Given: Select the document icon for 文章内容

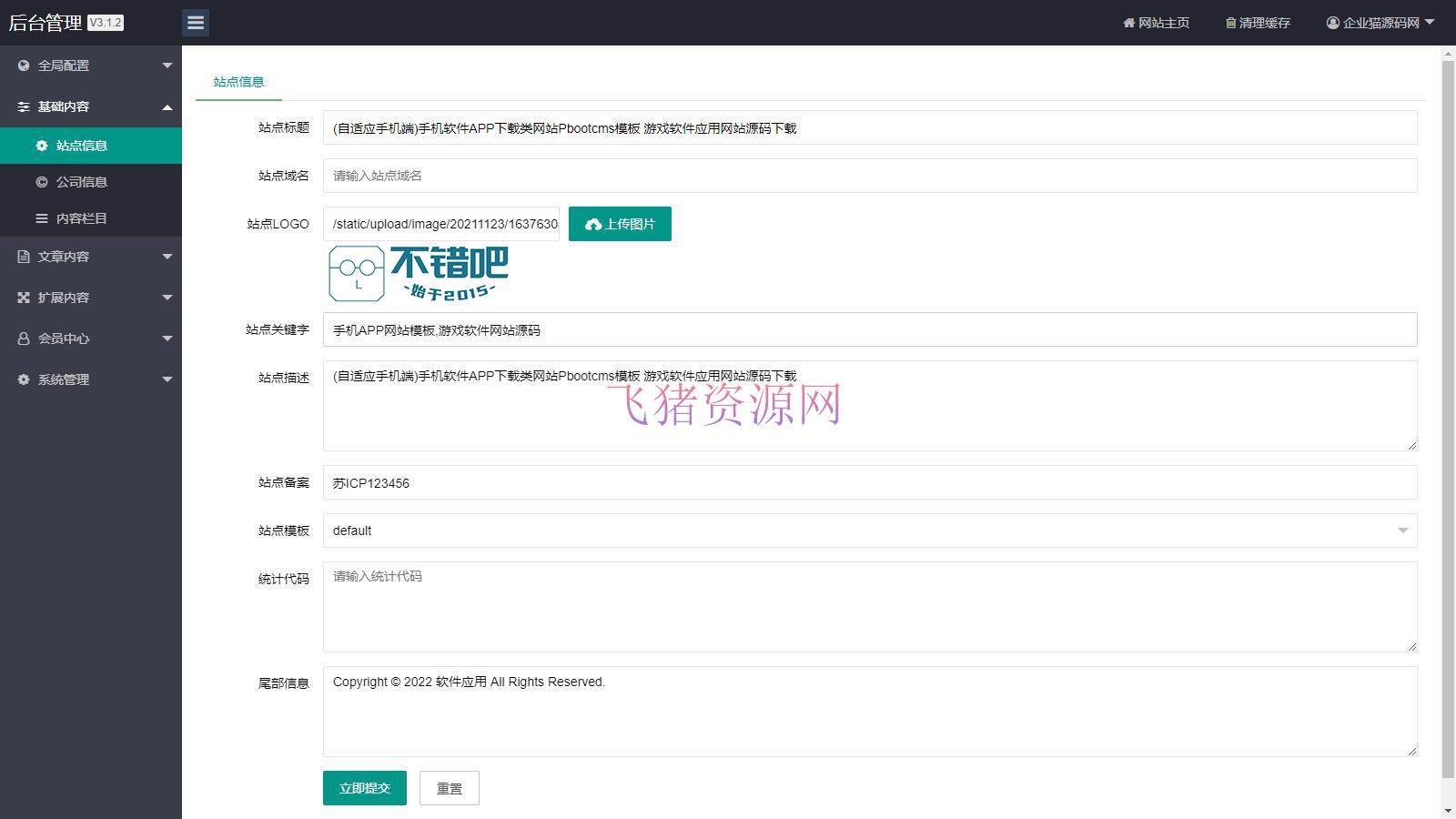Looking at the screenshot, I should tap(23, 257).
